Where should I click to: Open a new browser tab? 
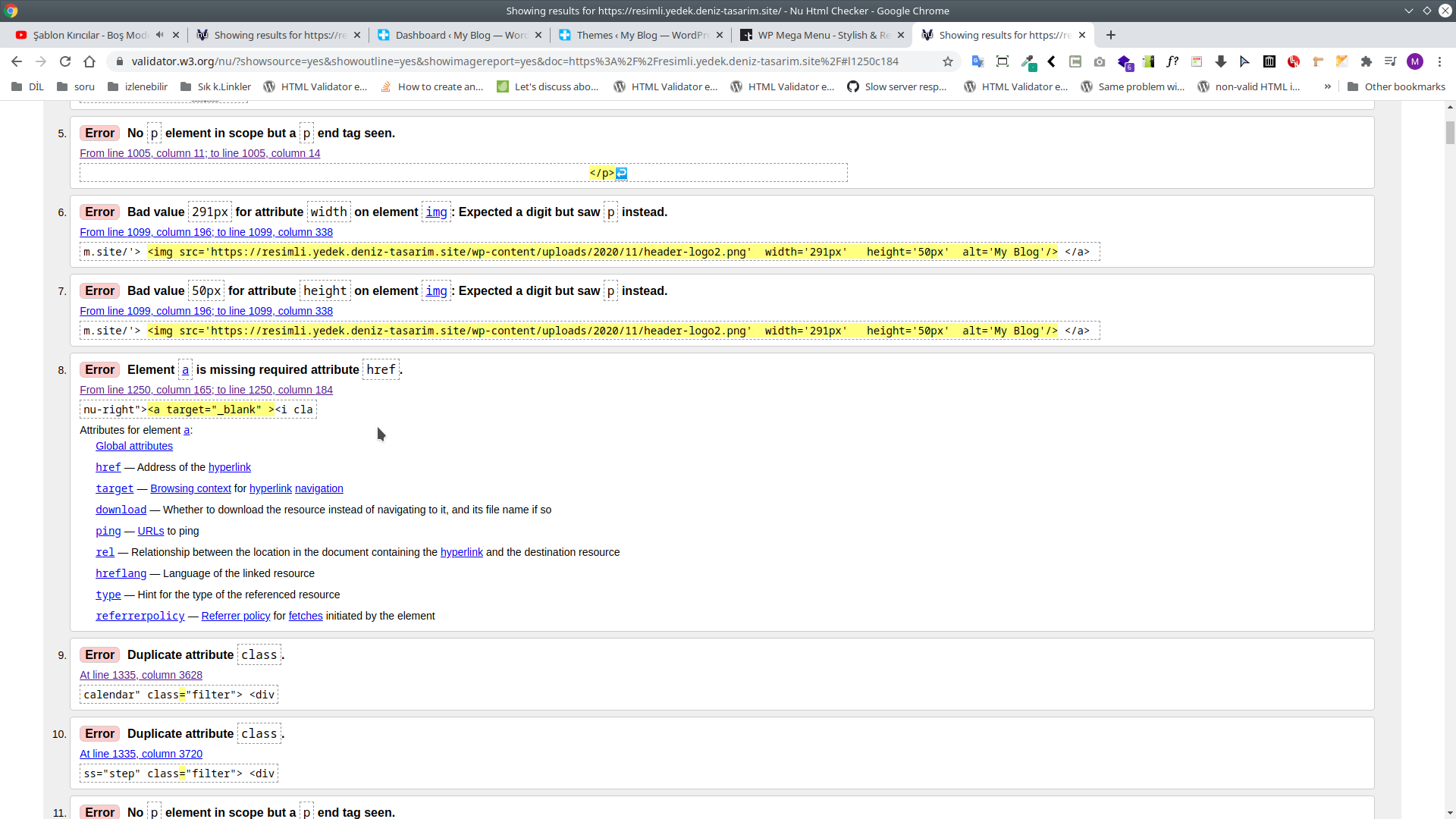1111,35
